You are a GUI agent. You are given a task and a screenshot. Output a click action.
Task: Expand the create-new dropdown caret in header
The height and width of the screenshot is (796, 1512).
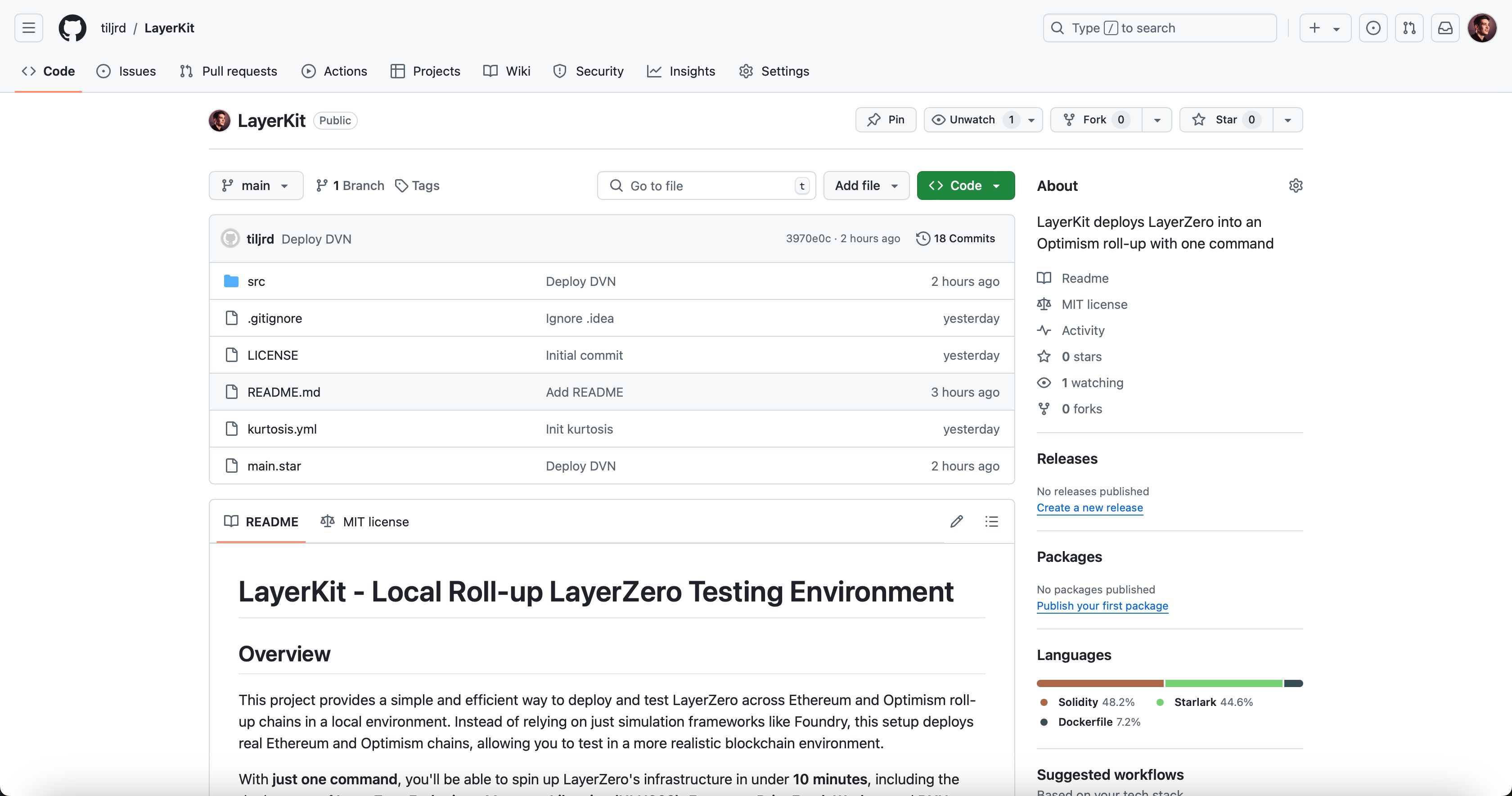click(1336, 28)
